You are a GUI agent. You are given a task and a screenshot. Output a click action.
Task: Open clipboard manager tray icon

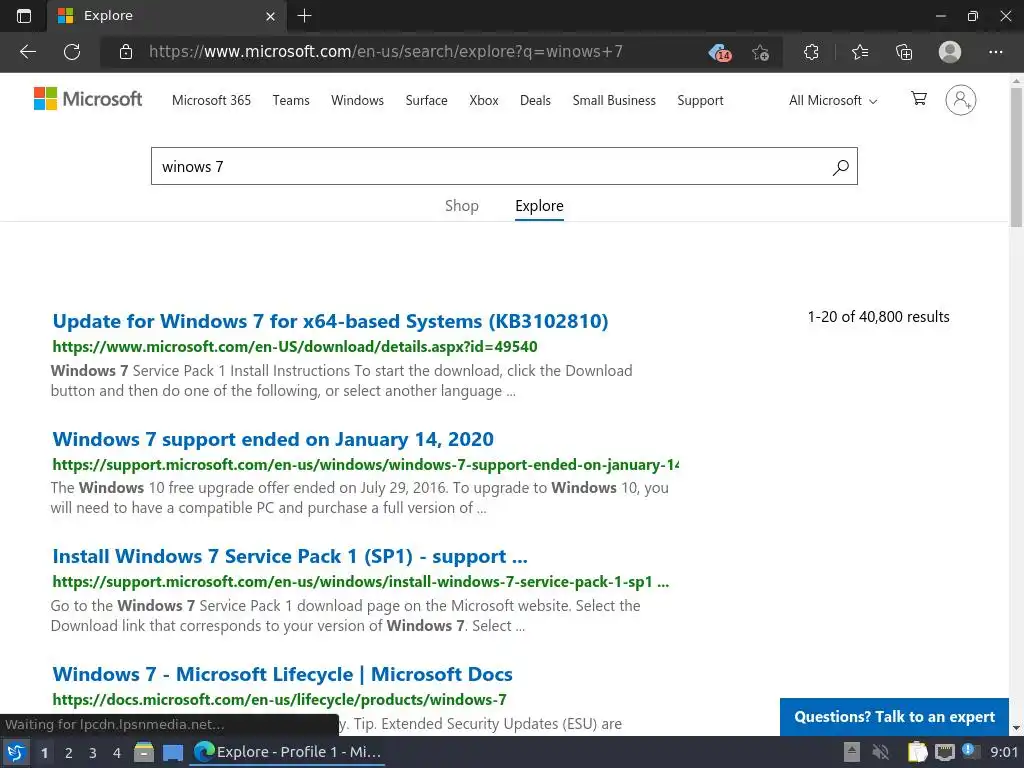pos(918,752)
